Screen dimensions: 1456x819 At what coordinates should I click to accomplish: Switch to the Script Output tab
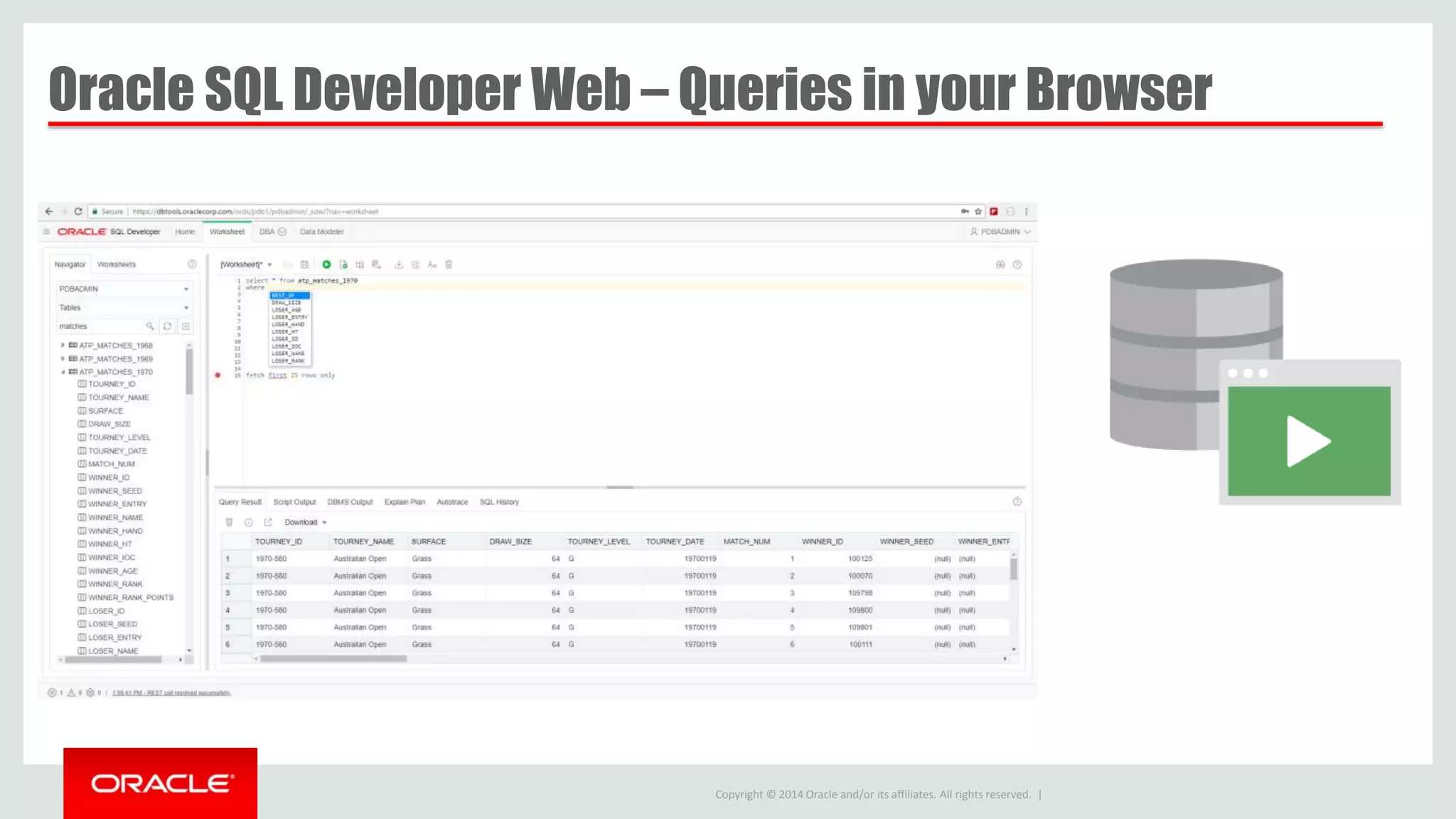[294, 502]
